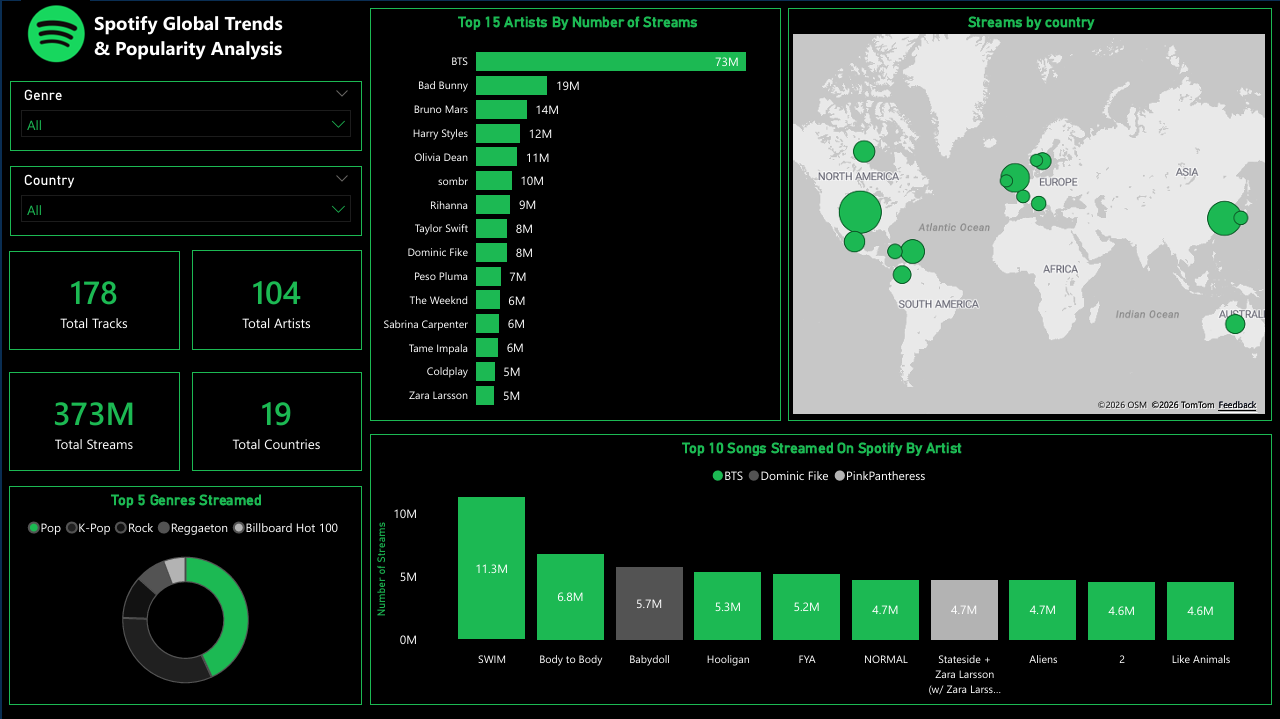This screenshot has height=719, width=1280.
Task: Collapse the Country slicer header chevron
Action: coord(342,178)
